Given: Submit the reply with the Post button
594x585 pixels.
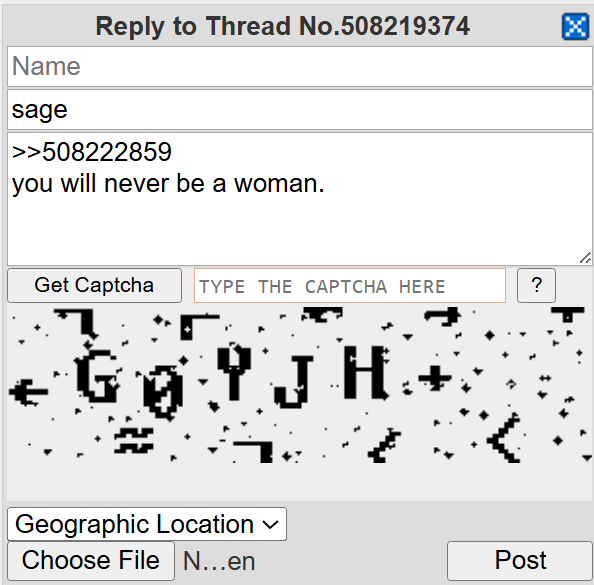Looking at the screenshot, I should (x=520, y=560).
